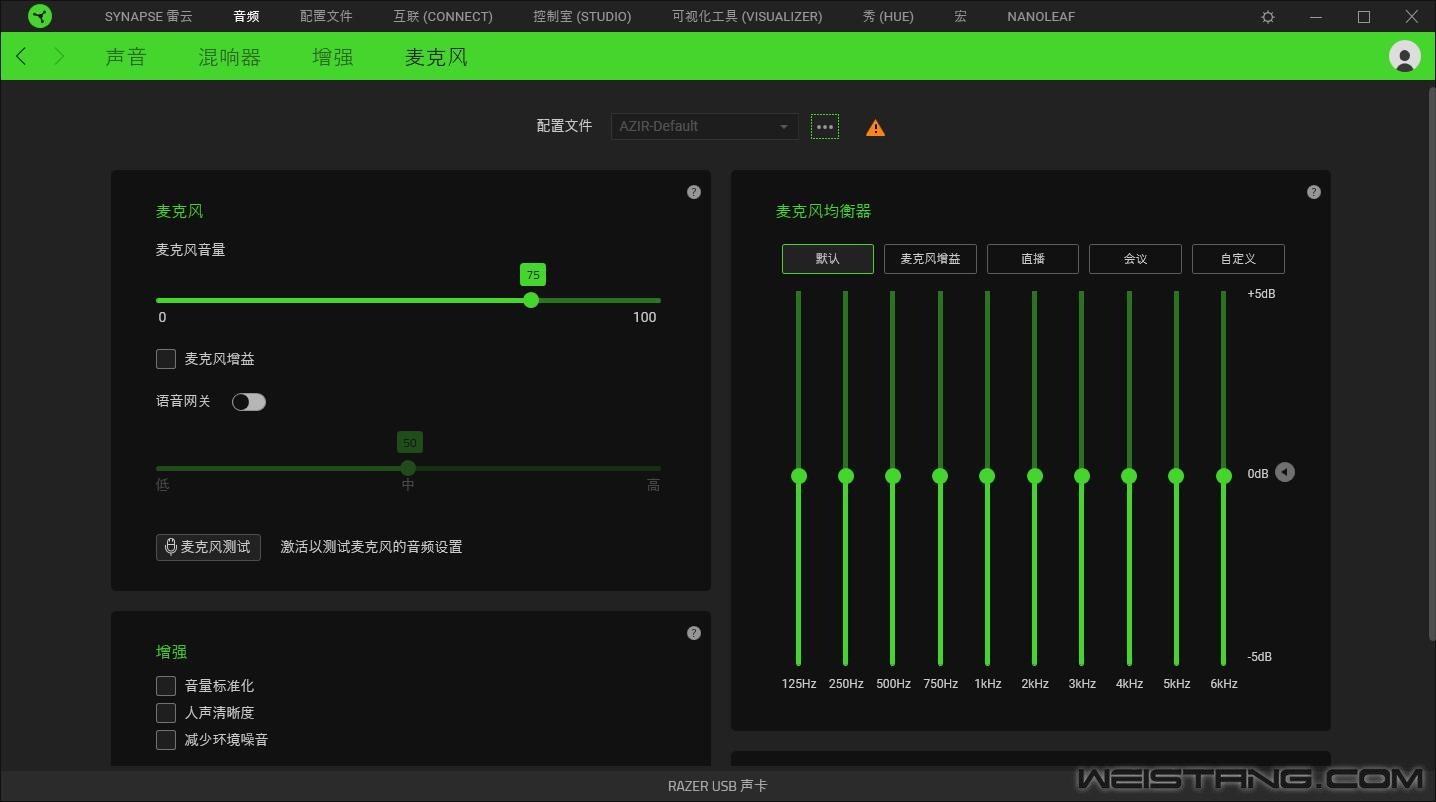The width and height of the screenshot is (1436, 802).
Task: Click the vertical page scrollbar
Action: (1430, 362)
